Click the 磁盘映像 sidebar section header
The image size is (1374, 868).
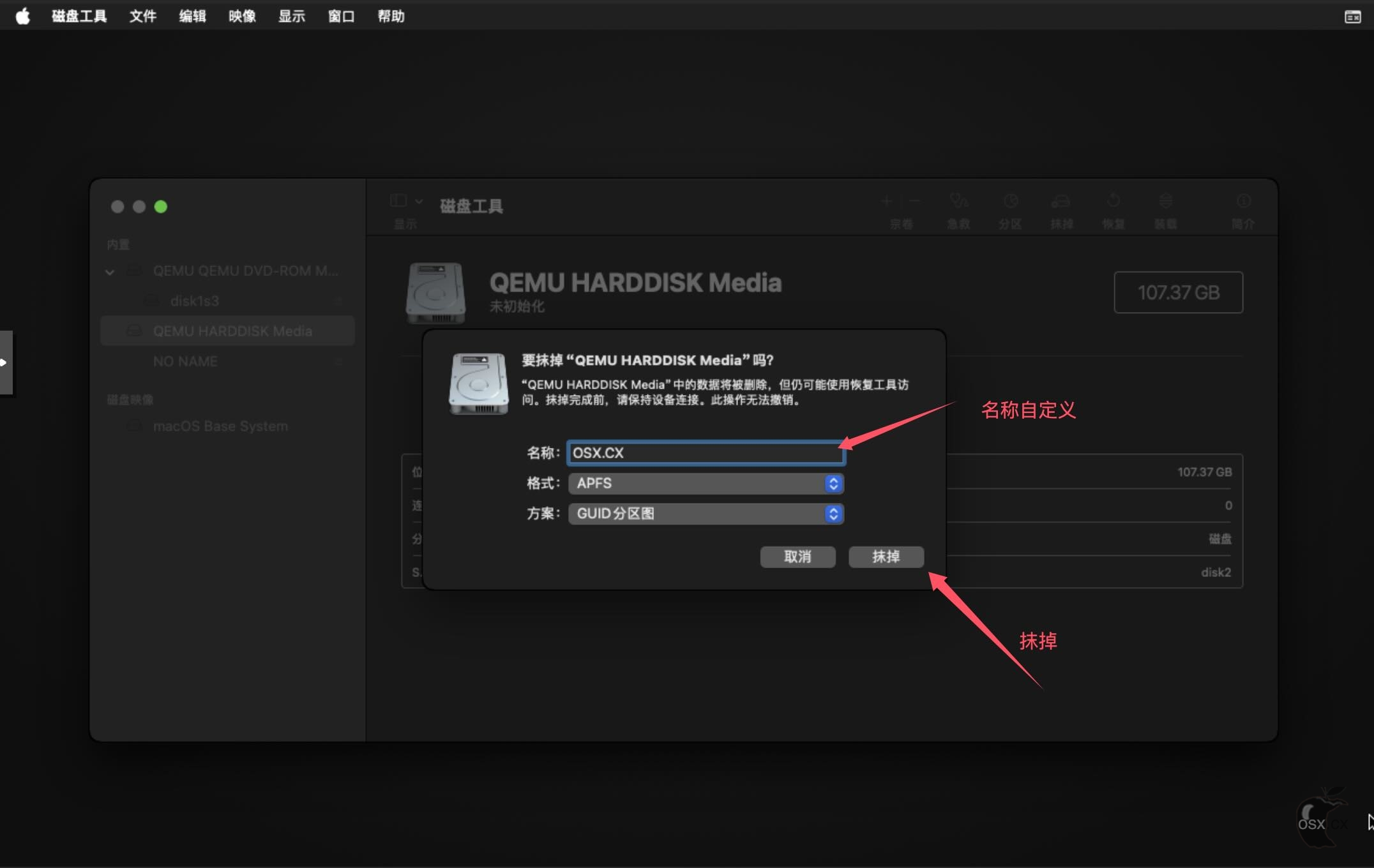pos(130,400)
